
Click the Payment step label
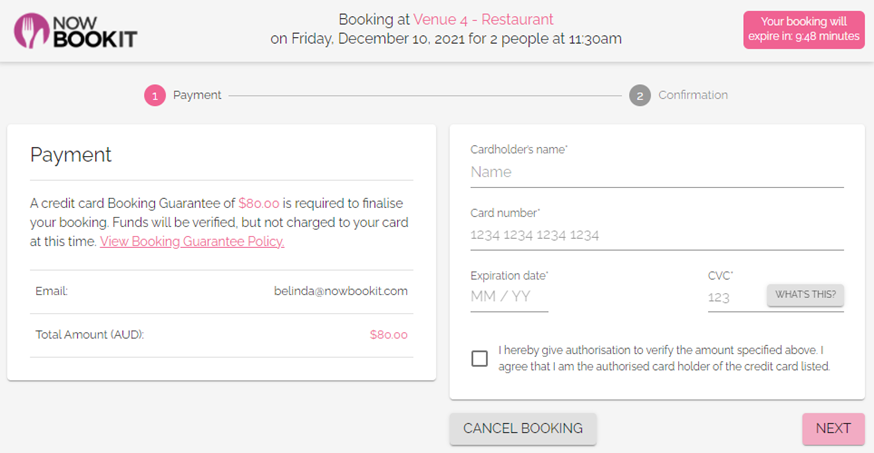[x=197, y=95]
